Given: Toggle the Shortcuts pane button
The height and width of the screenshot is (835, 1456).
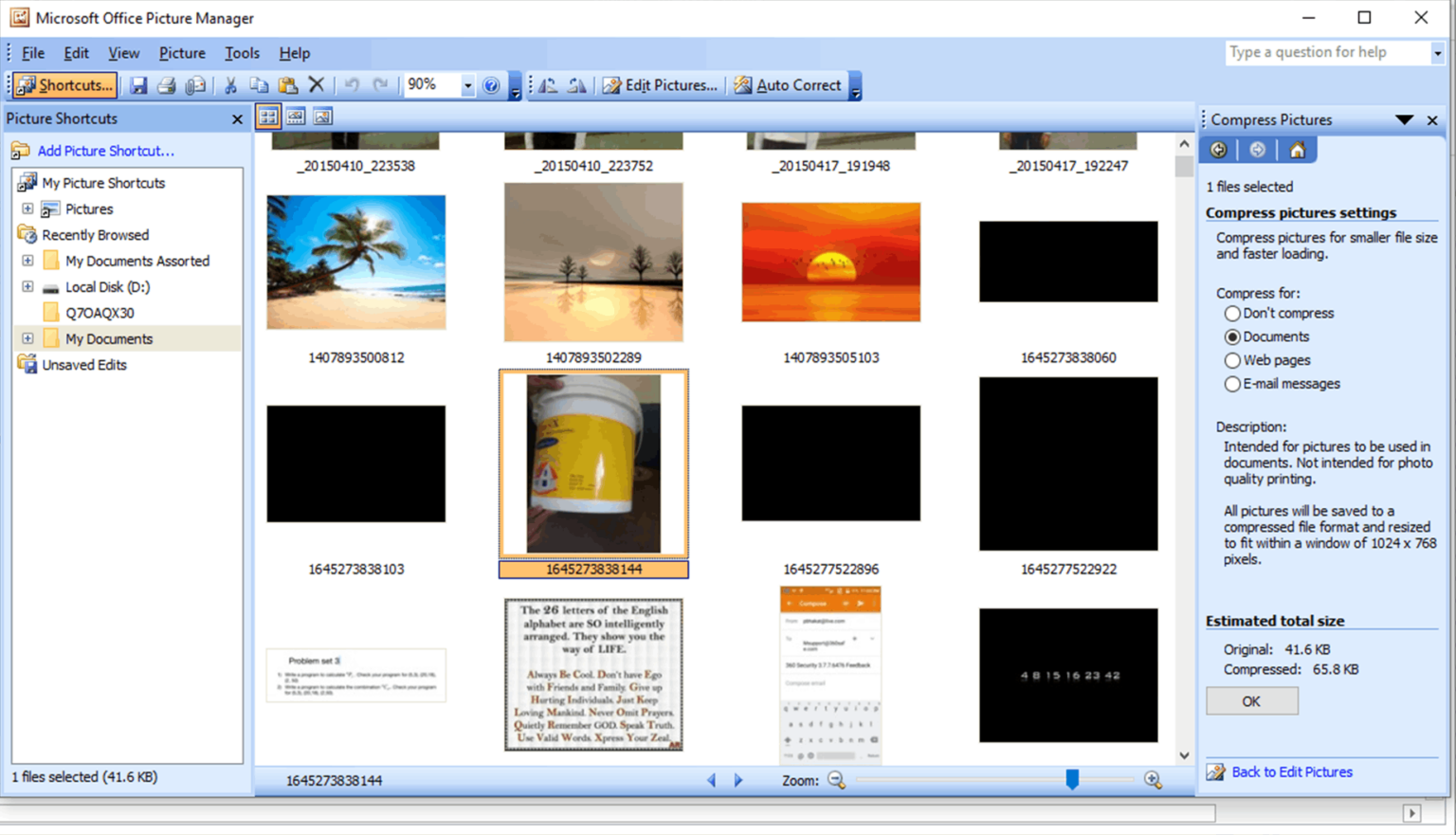Looking at the screenshot, I should (x=64, y=85).
